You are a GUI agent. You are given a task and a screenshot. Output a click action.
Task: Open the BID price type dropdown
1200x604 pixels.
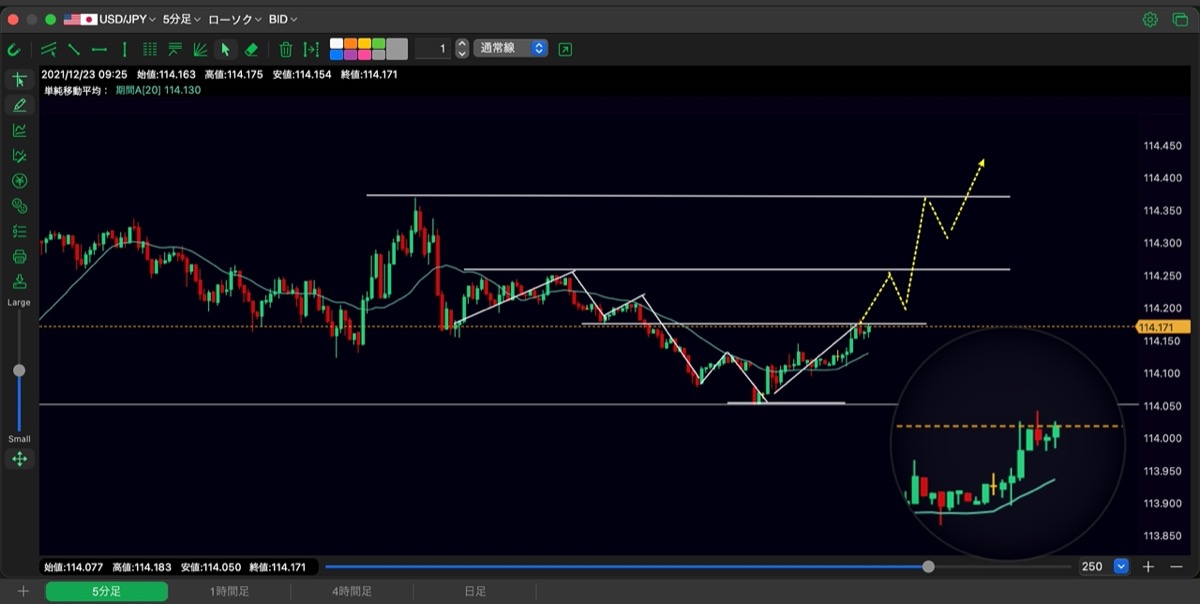coord(283,19)
